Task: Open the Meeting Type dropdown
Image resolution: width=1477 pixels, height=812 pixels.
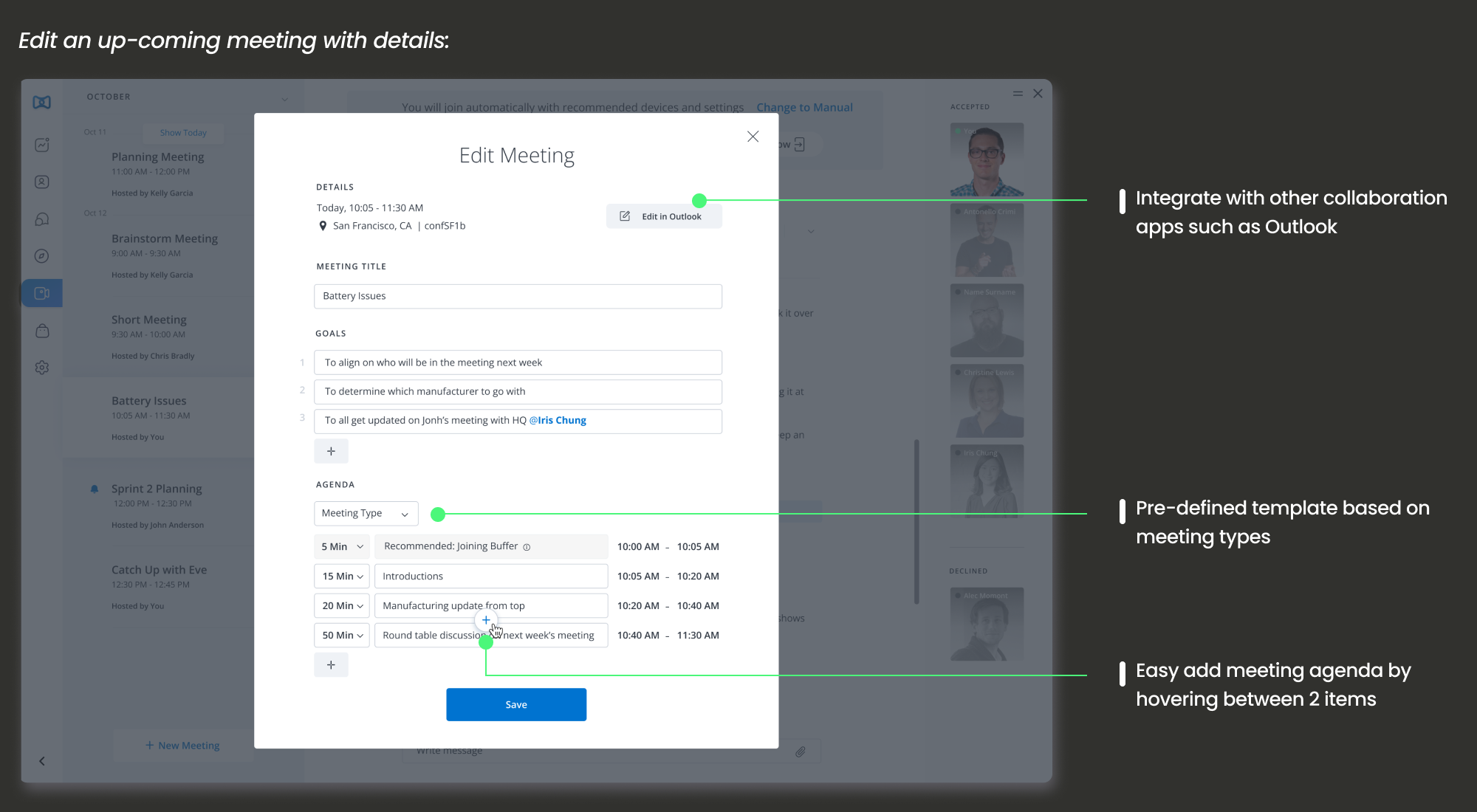Action: click(366, 514)
